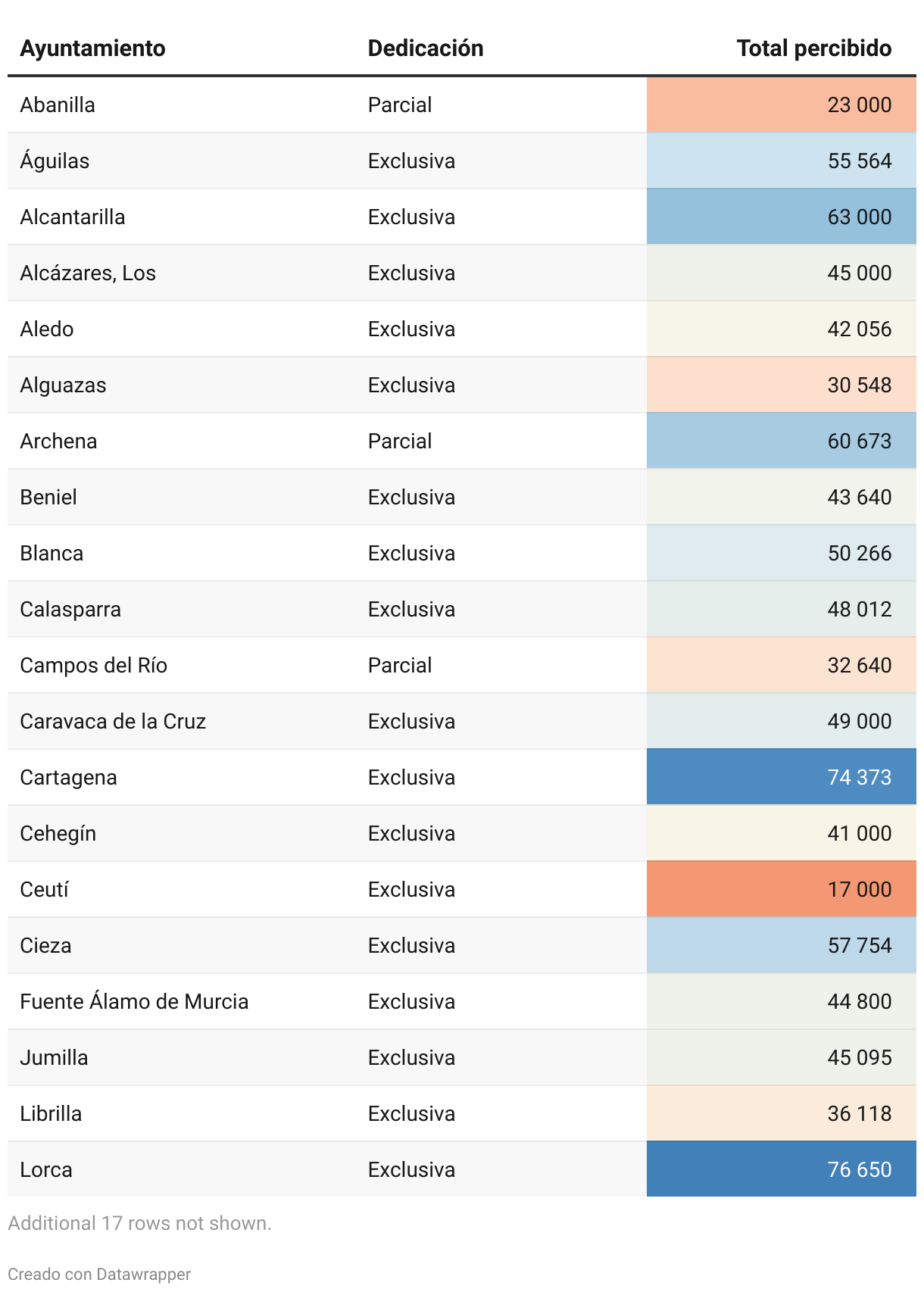This screenshot has width=924, height=1292.
Task: Click Exclusiva in the Lorca row
Action: pyautogui.click(x=411, y=1169)
